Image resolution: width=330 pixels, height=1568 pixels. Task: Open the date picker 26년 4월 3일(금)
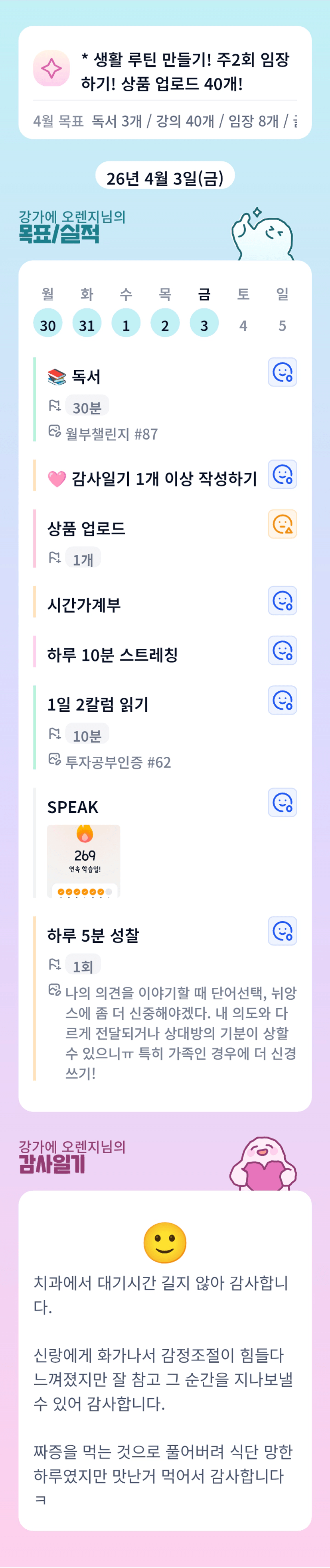[x=165, y=178]
